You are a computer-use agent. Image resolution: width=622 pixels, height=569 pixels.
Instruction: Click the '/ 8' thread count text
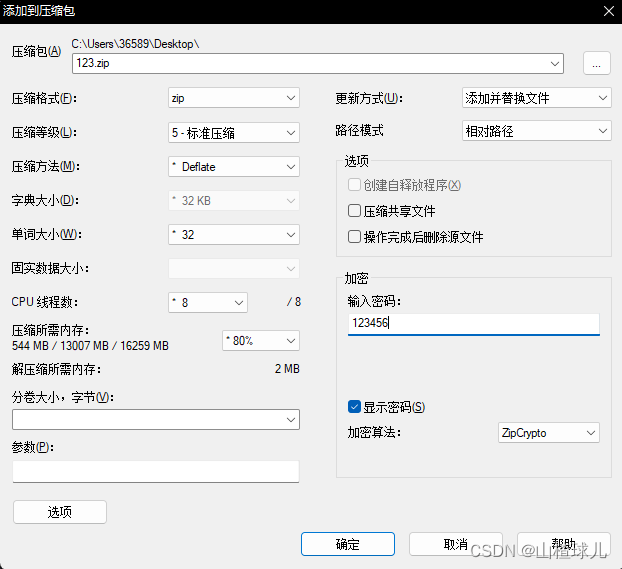tap(294, 302)
